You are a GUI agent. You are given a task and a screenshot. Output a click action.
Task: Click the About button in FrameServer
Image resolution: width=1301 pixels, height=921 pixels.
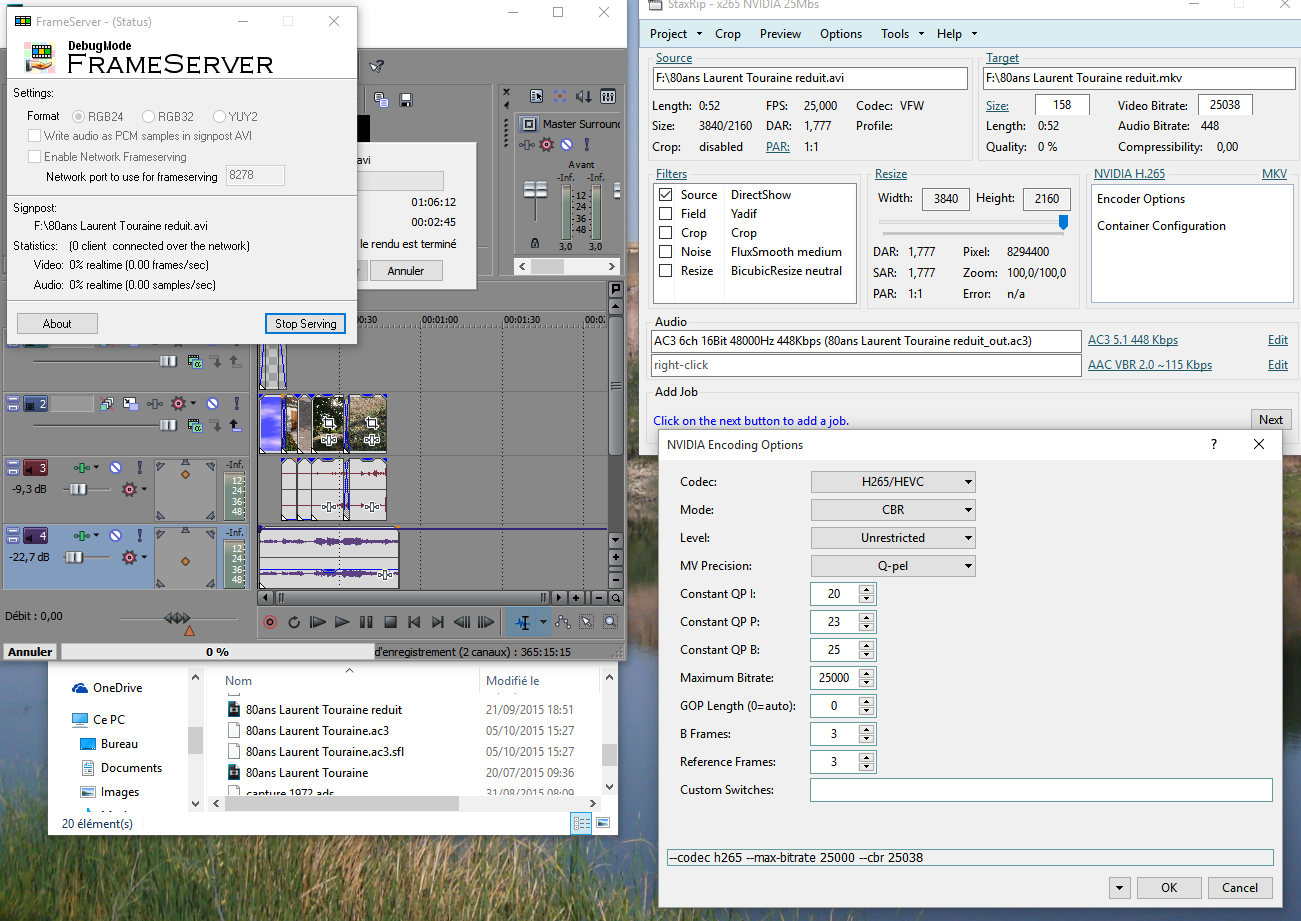click(x=57, y=324)
